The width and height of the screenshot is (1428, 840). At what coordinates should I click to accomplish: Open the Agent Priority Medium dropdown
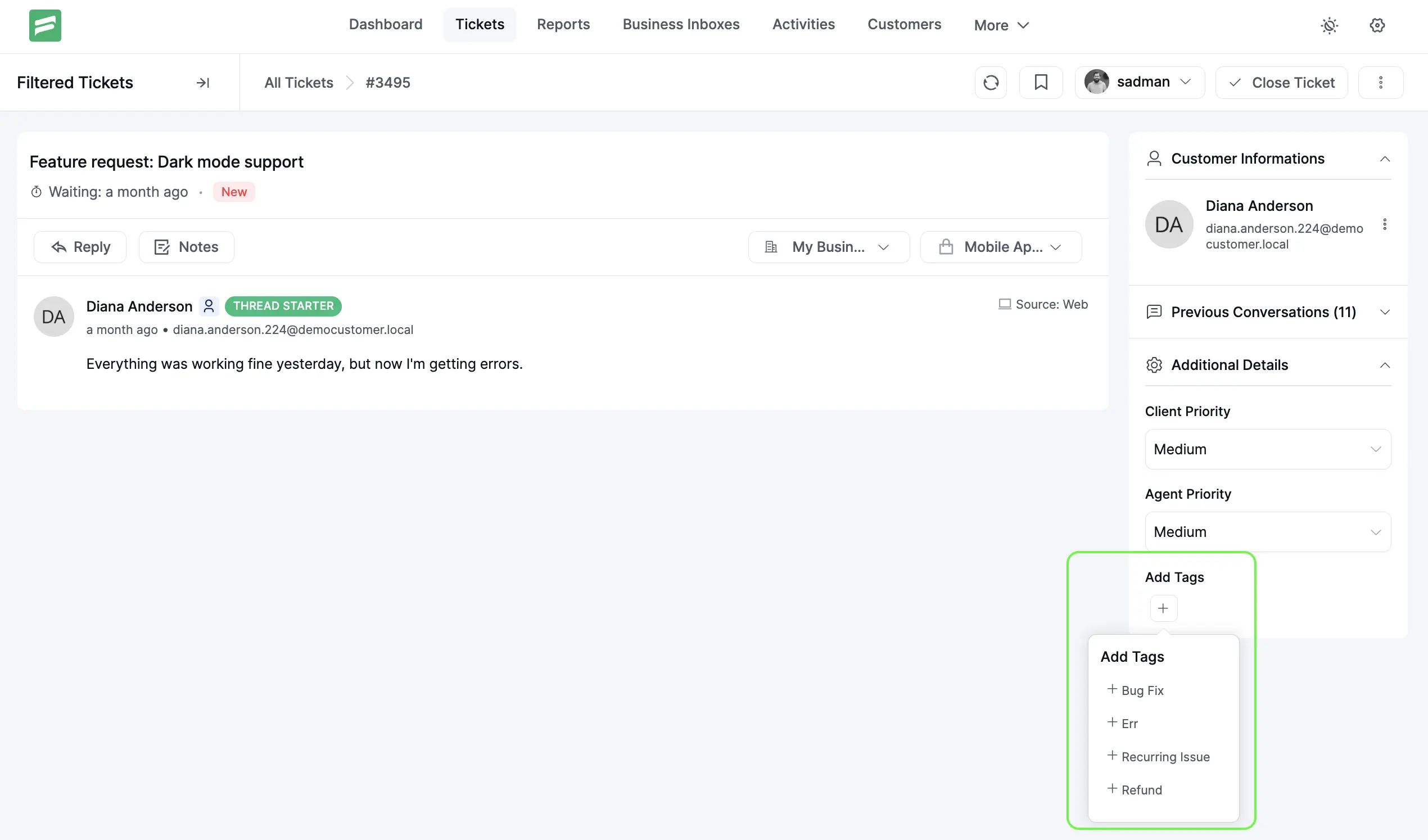(x=1268, y=532)
